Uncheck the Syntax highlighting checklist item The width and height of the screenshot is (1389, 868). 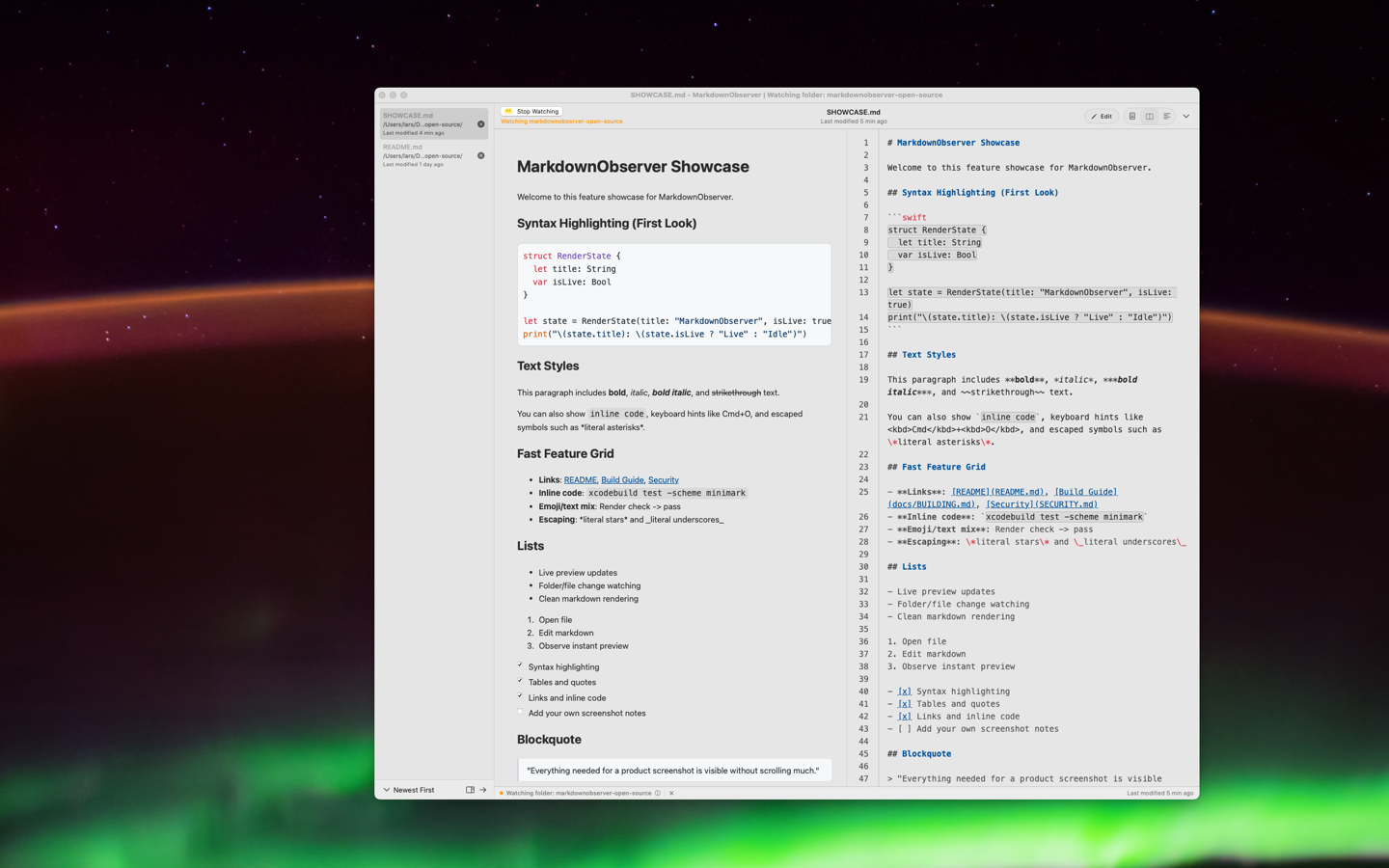click(521, 665)
